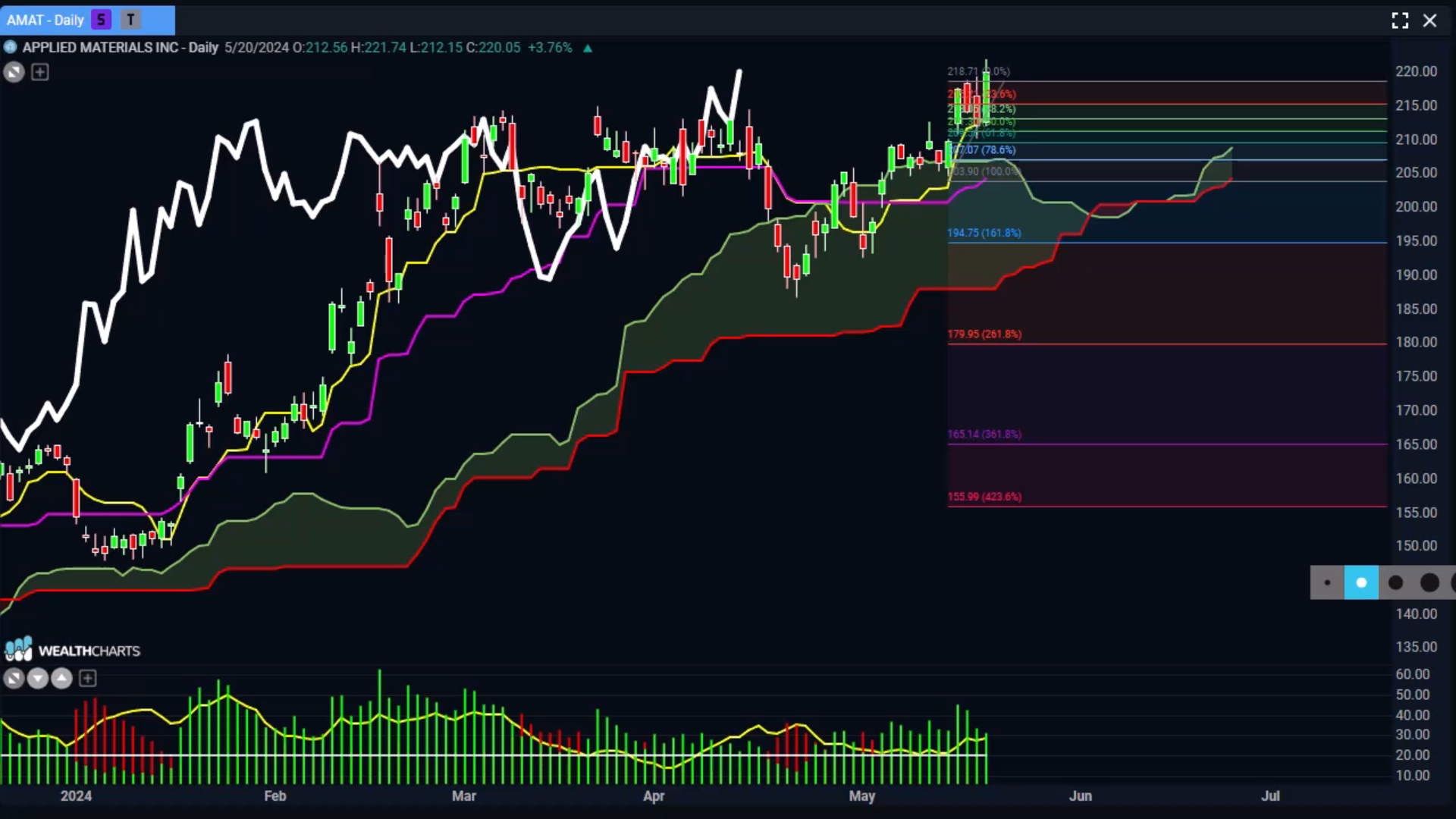
Task: Click the Jun date axis label
Action: (x=1081, y=795)
